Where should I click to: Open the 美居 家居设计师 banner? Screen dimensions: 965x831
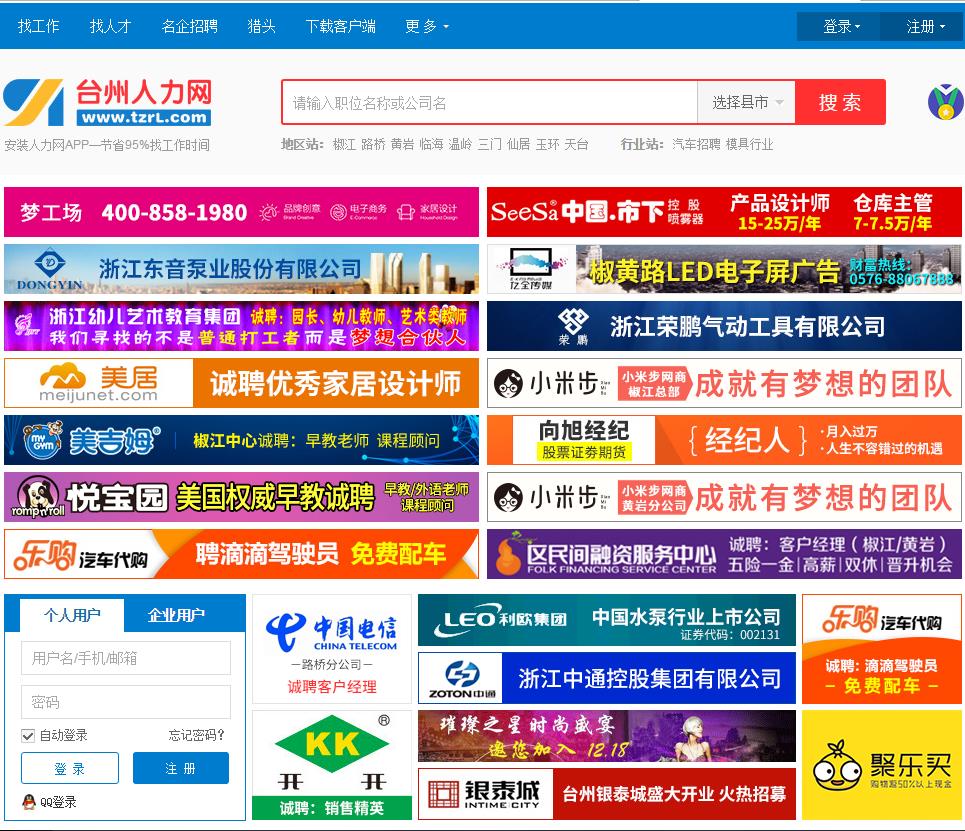(x=241, y=383)
